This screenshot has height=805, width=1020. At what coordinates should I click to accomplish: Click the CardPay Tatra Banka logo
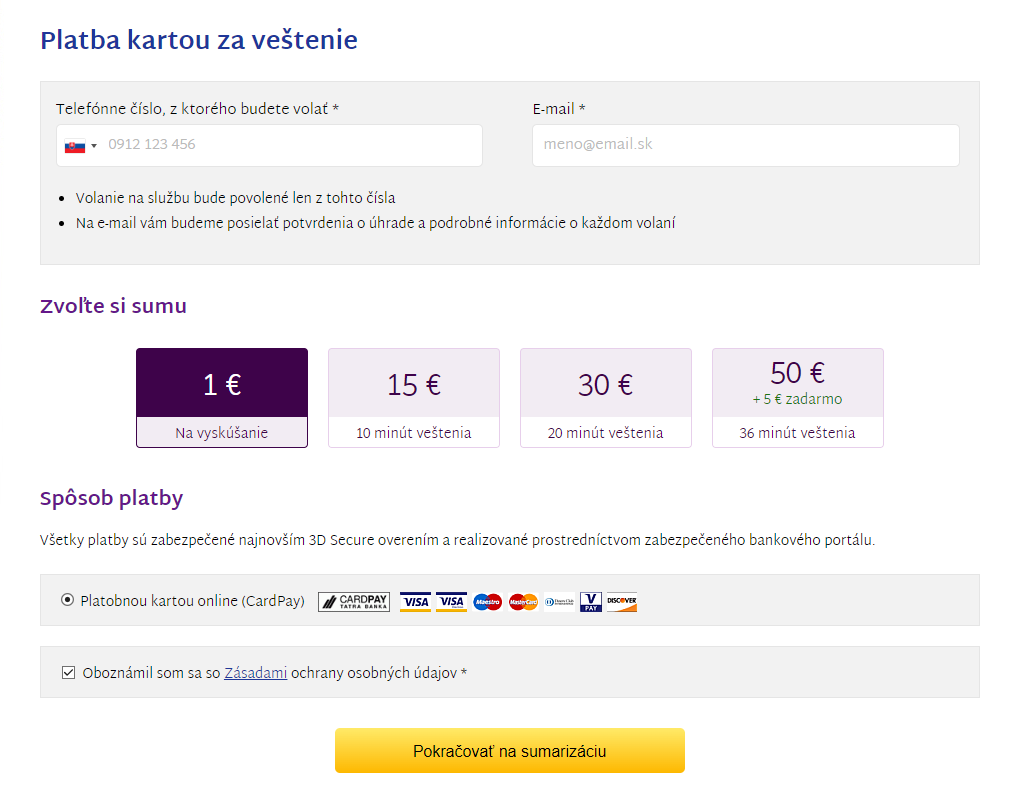point(354,601)
